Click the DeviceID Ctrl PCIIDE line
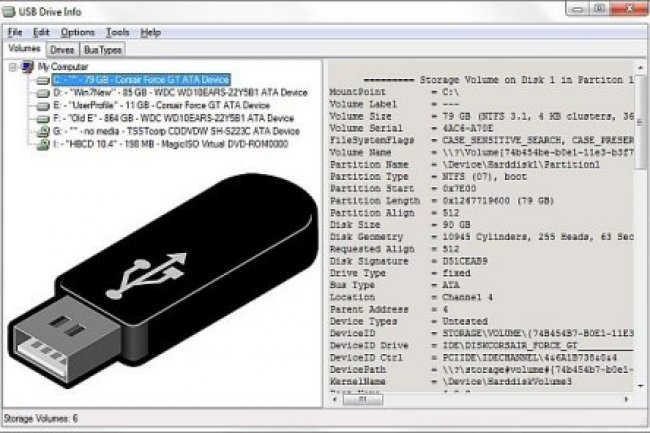The height and width of the screenshot is (433, 650). point(473,358)
